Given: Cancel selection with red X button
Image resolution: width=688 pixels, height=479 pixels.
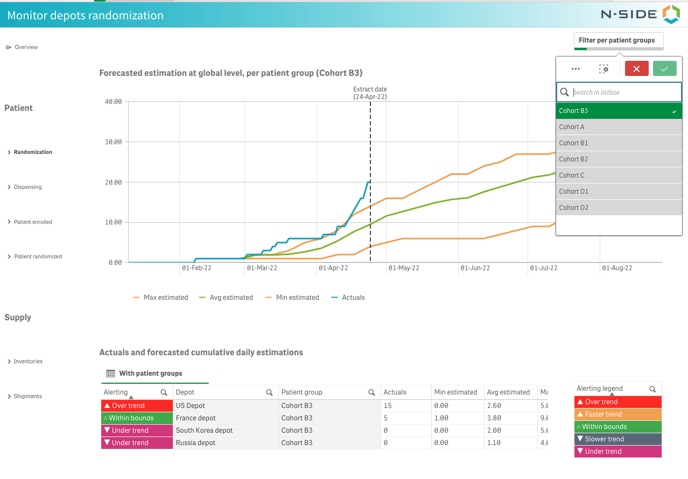Looking at the screenshot, I should 636,69.
